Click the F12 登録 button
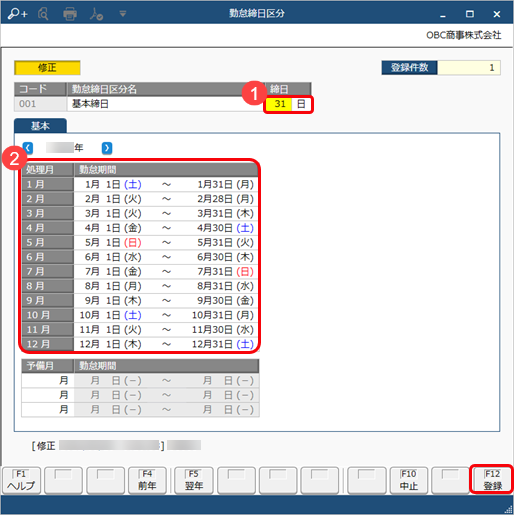The image size is (514, 515). [x=492, y=479]
